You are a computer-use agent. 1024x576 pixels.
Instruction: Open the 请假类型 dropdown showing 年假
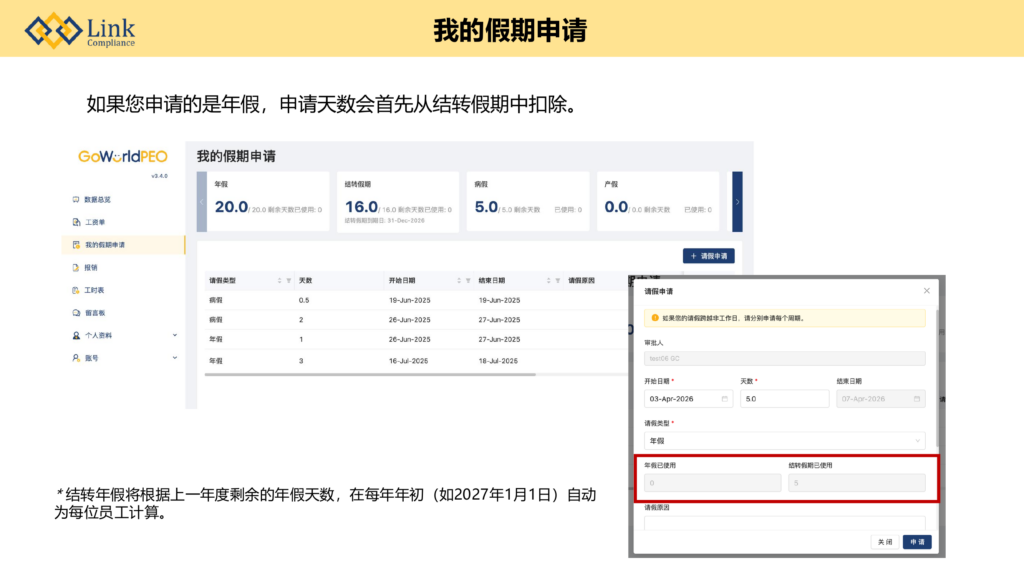[784, 440]
